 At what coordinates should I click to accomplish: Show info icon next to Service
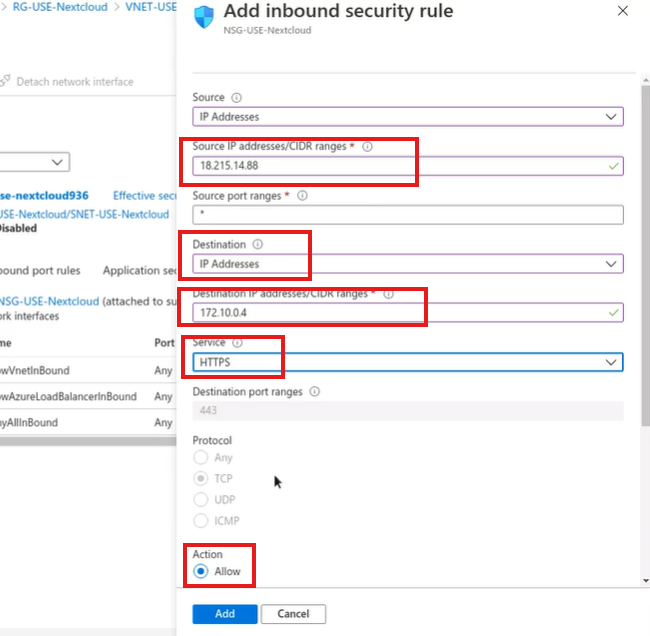tap(237, 343)
